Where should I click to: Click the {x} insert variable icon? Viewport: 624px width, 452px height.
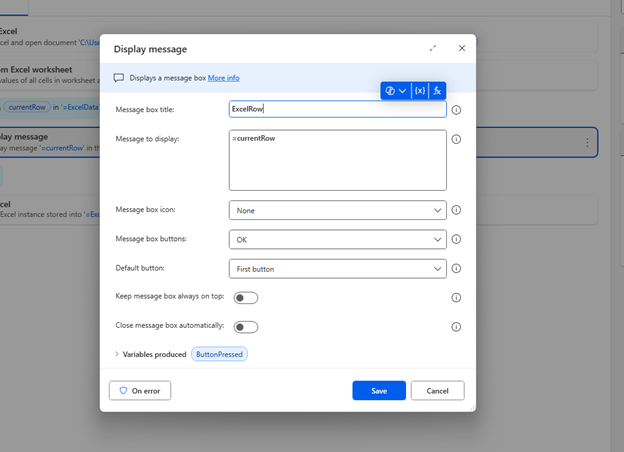420,91
